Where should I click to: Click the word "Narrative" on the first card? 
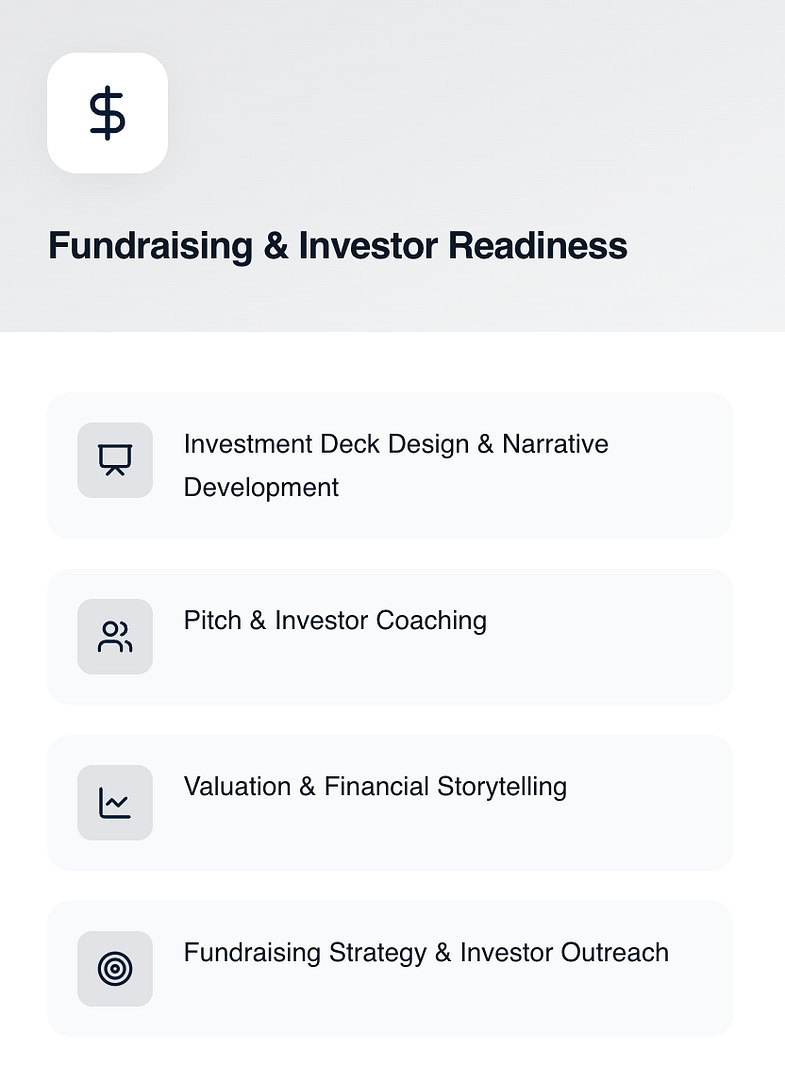click(x=555, y=444)
